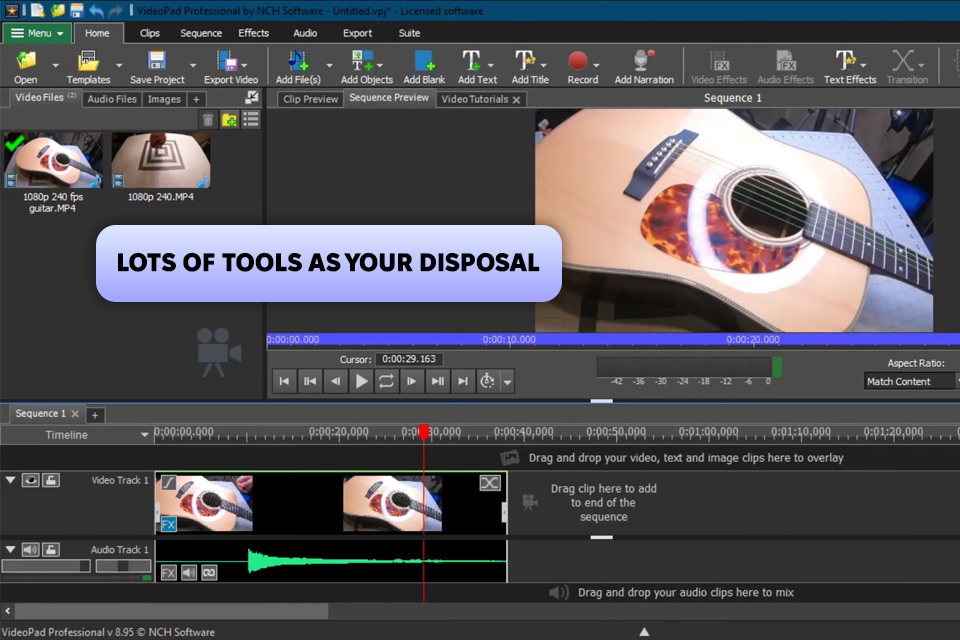
Task: Create a new folder in the clip bin
Action: tap(230, 119)
